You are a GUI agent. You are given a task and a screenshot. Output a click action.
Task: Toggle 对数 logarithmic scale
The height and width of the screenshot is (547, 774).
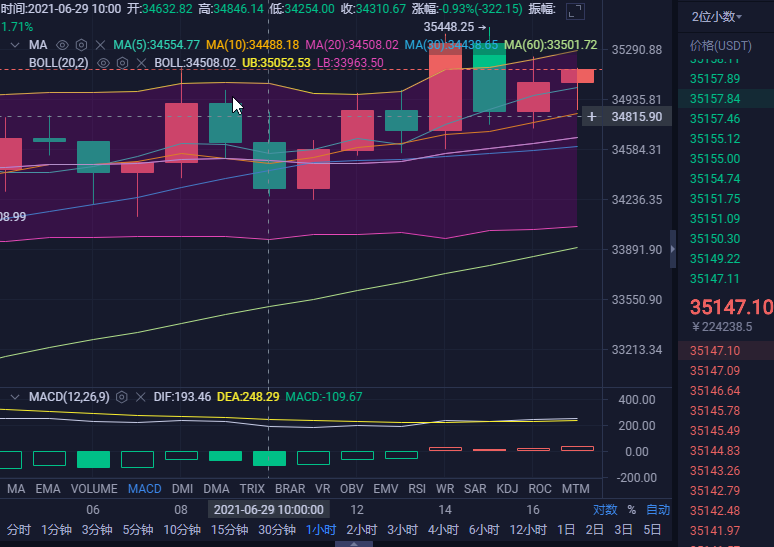[x=605, y=509]
